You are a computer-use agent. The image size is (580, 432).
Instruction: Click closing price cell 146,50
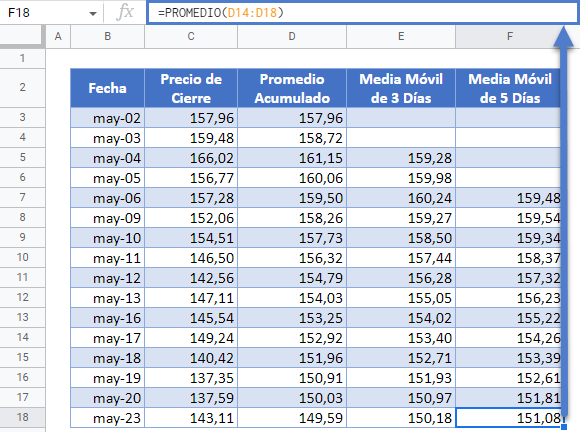[191, 258]
